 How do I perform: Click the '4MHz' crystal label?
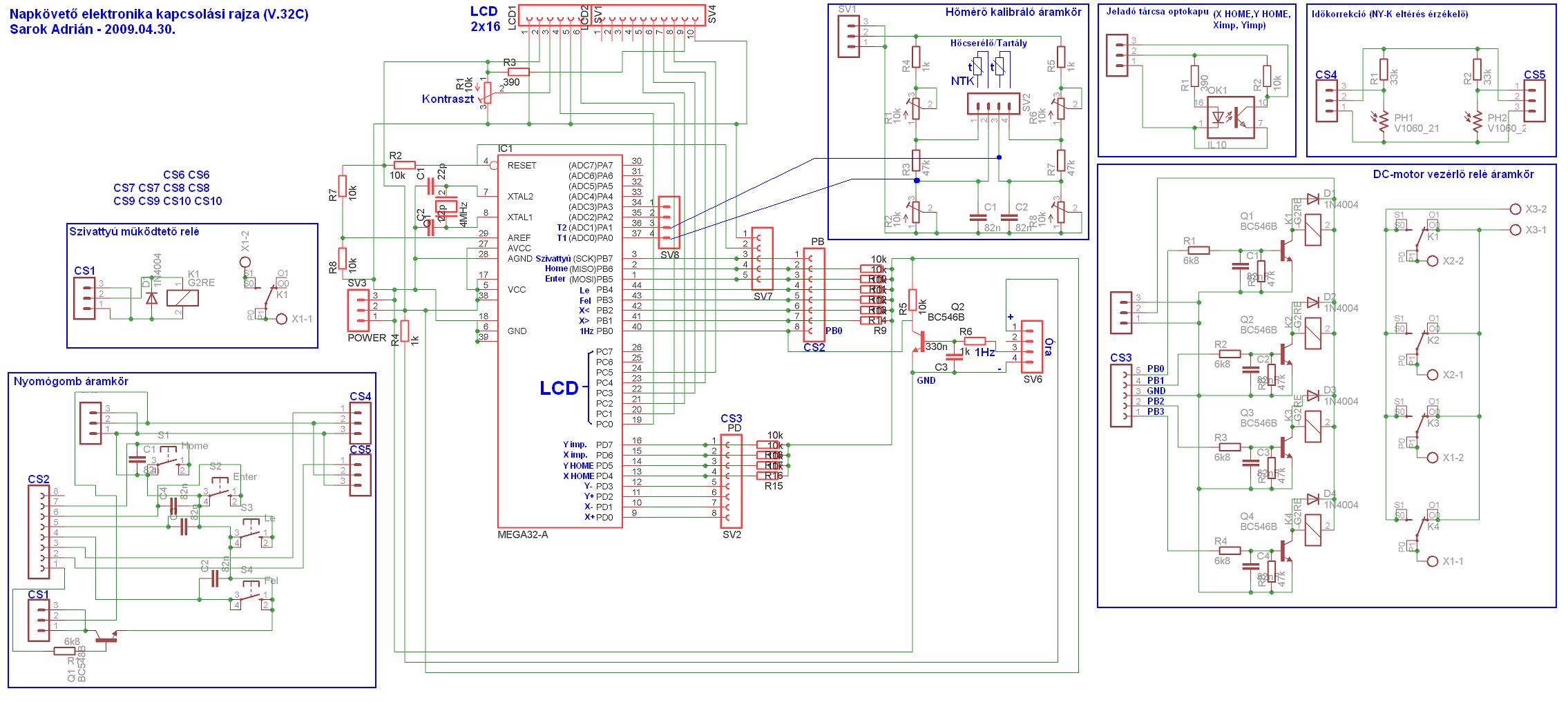coord(463,214)
